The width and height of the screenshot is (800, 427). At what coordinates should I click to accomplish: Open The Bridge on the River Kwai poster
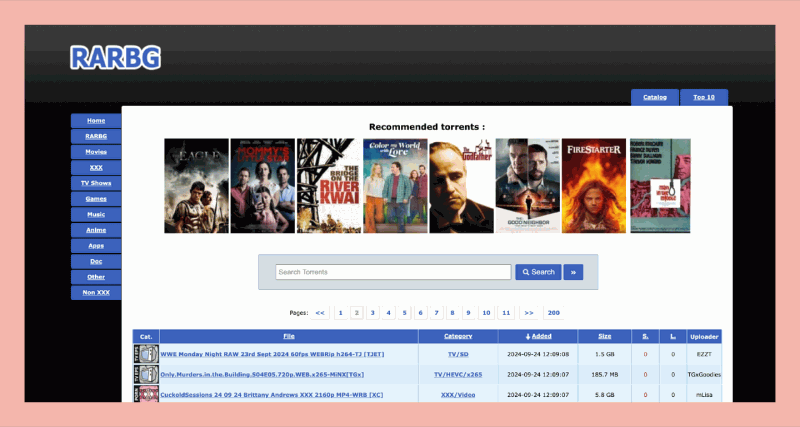[329, 186]
